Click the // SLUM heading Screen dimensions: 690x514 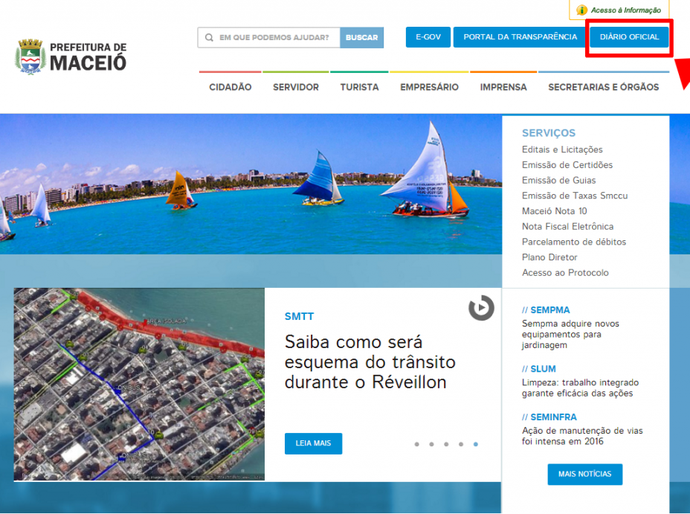pos(539,369)
